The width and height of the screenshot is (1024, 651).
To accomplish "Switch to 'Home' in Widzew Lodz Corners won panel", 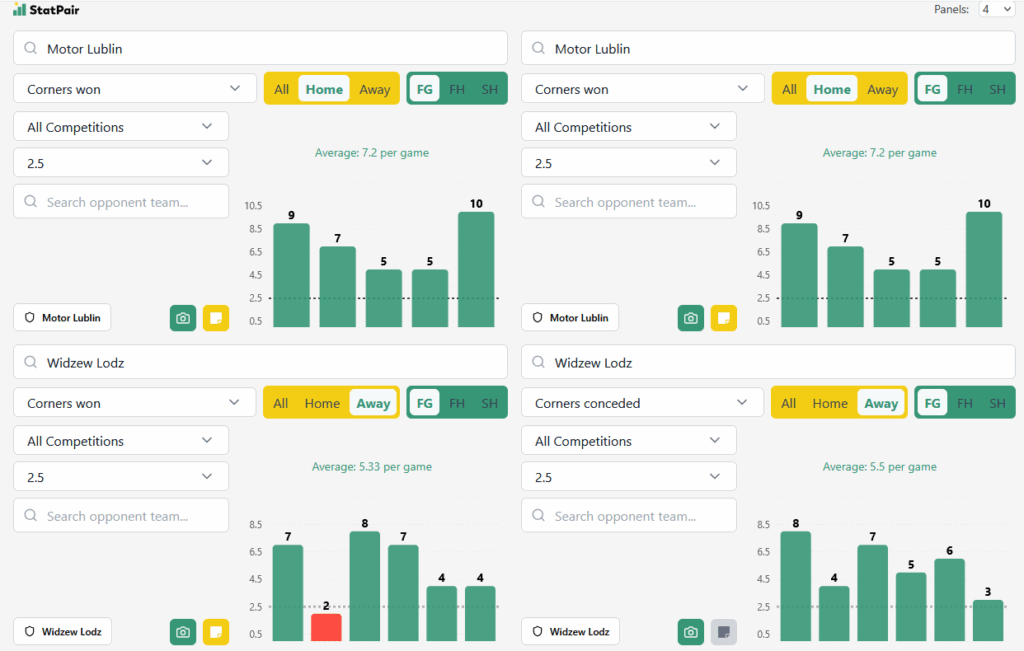I will coord(322,403).
